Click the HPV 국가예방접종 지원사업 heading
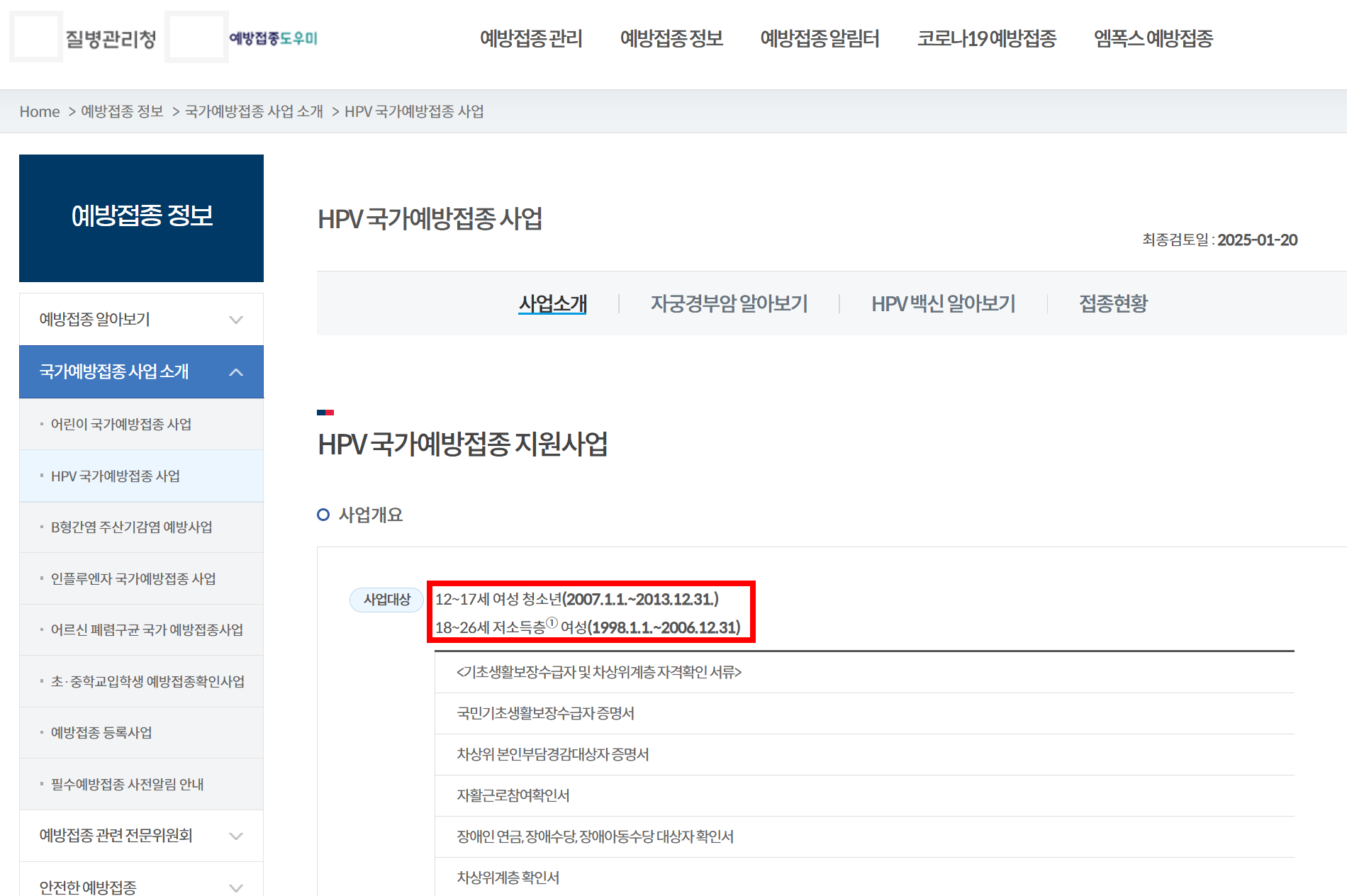Image resolution: width=1347 pixels, height=896 pixels. pyautogui.click(x=462, y=444)
